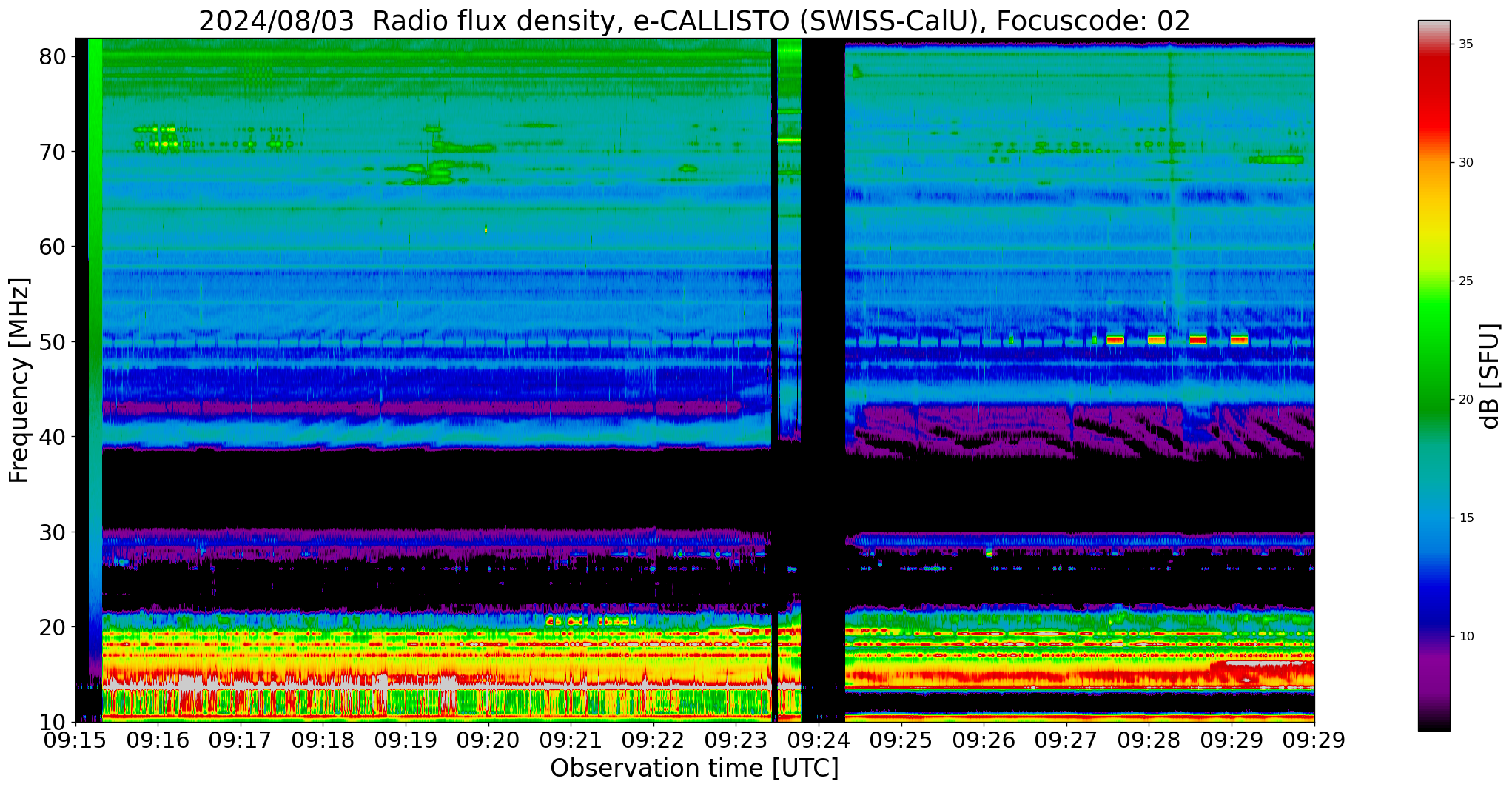Click the 09:21 time tick label
Viewport: 1512px width, 790px height.
coord(571,740)
